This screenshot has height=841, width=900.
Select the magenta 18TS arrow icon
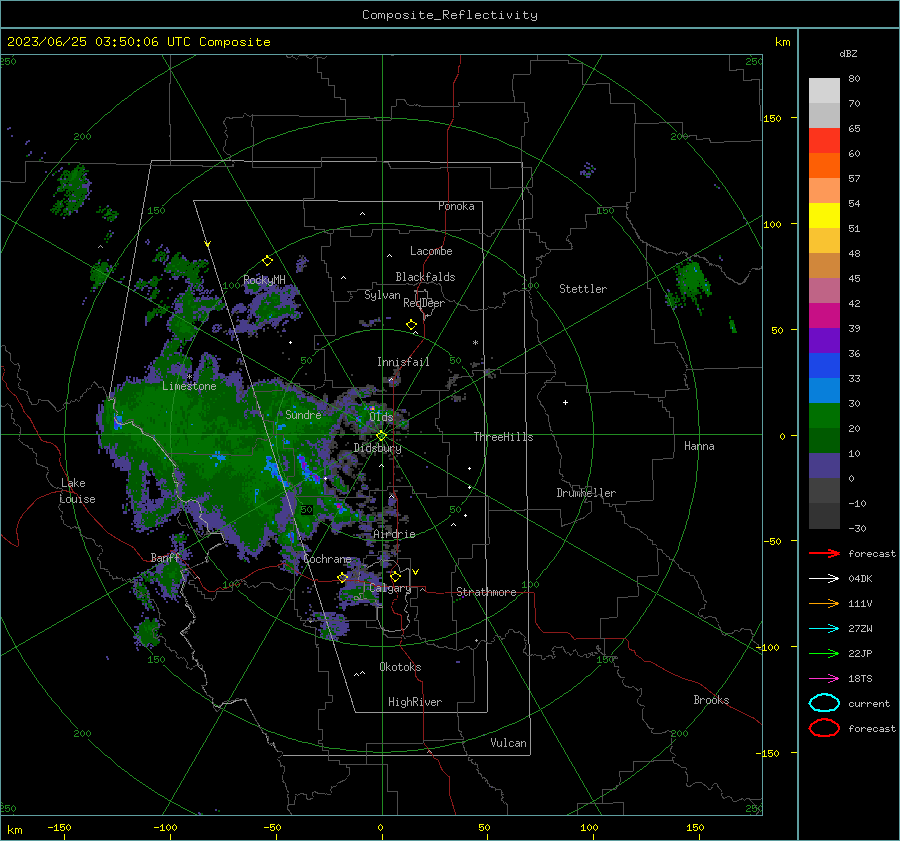(x=824, y=679)
